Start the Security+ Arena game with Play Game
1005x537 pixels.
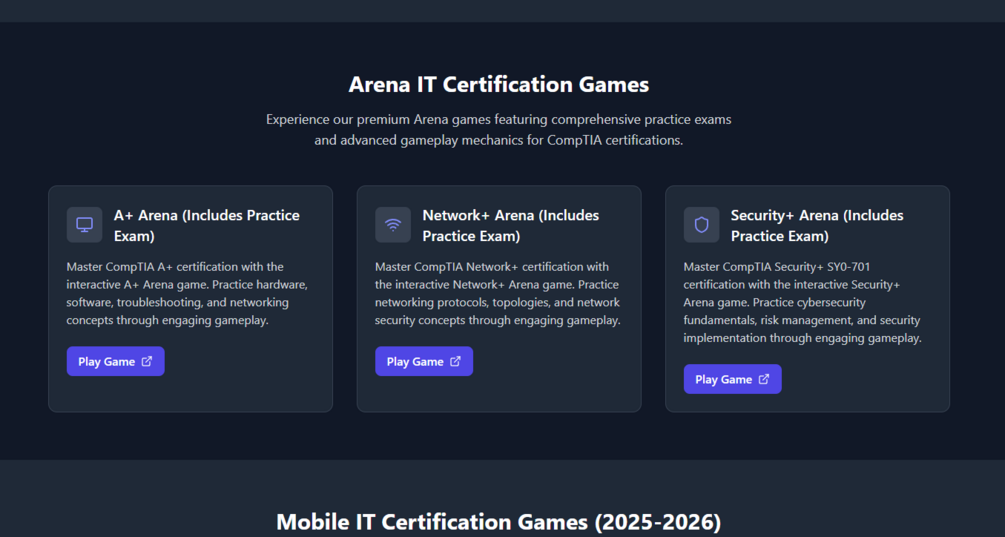[723, 380]
